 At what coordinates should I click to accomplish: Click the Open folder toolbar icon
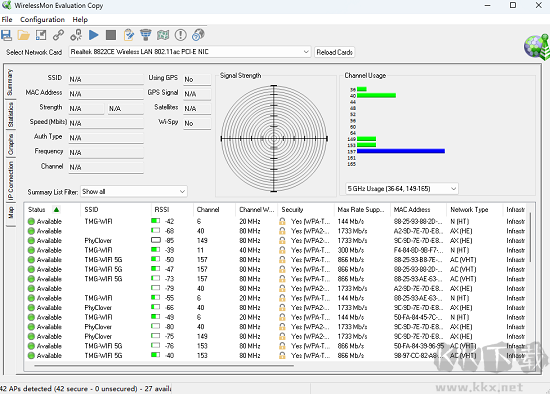[x=24, y=35]
